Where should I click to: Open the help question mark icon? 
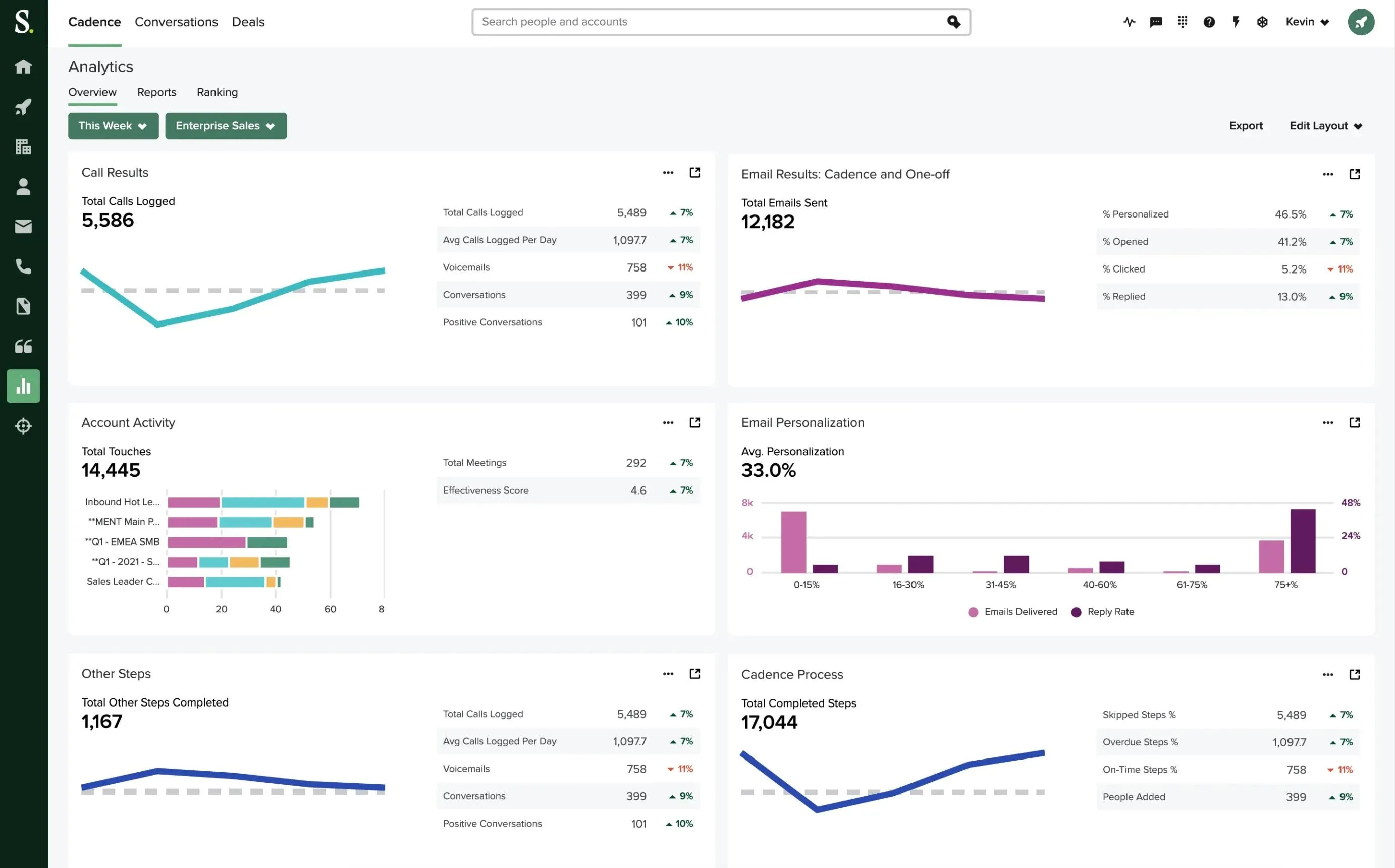point(1209,22)
